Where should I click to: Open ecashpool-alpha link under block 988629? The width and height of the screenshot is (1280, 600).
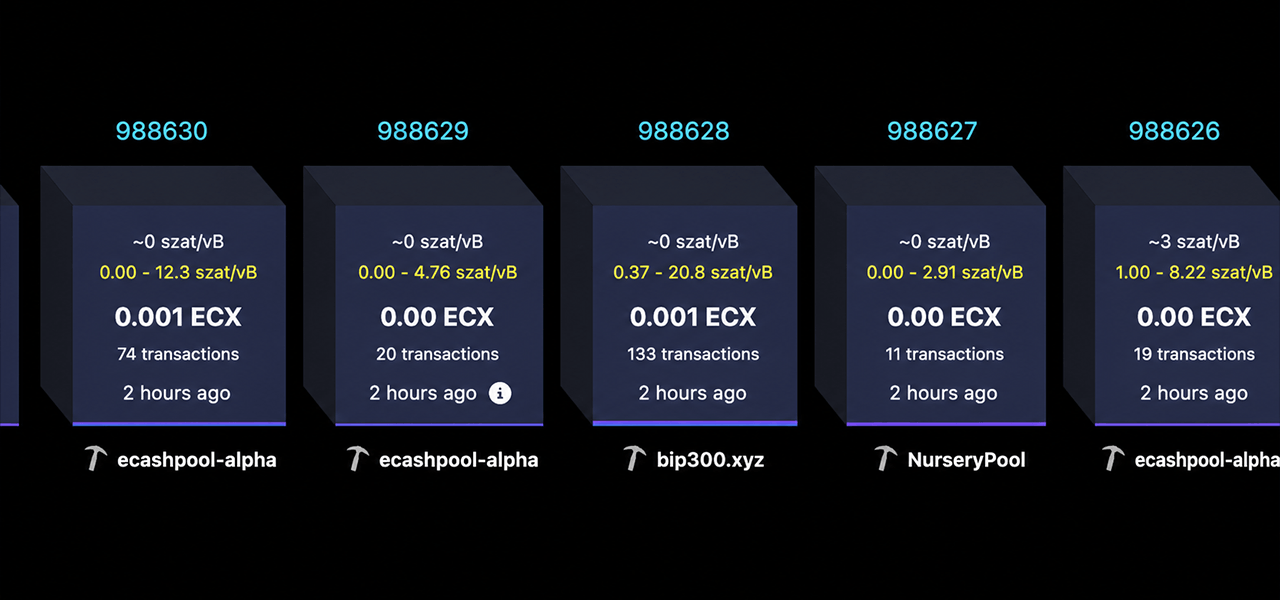(459, 460)
